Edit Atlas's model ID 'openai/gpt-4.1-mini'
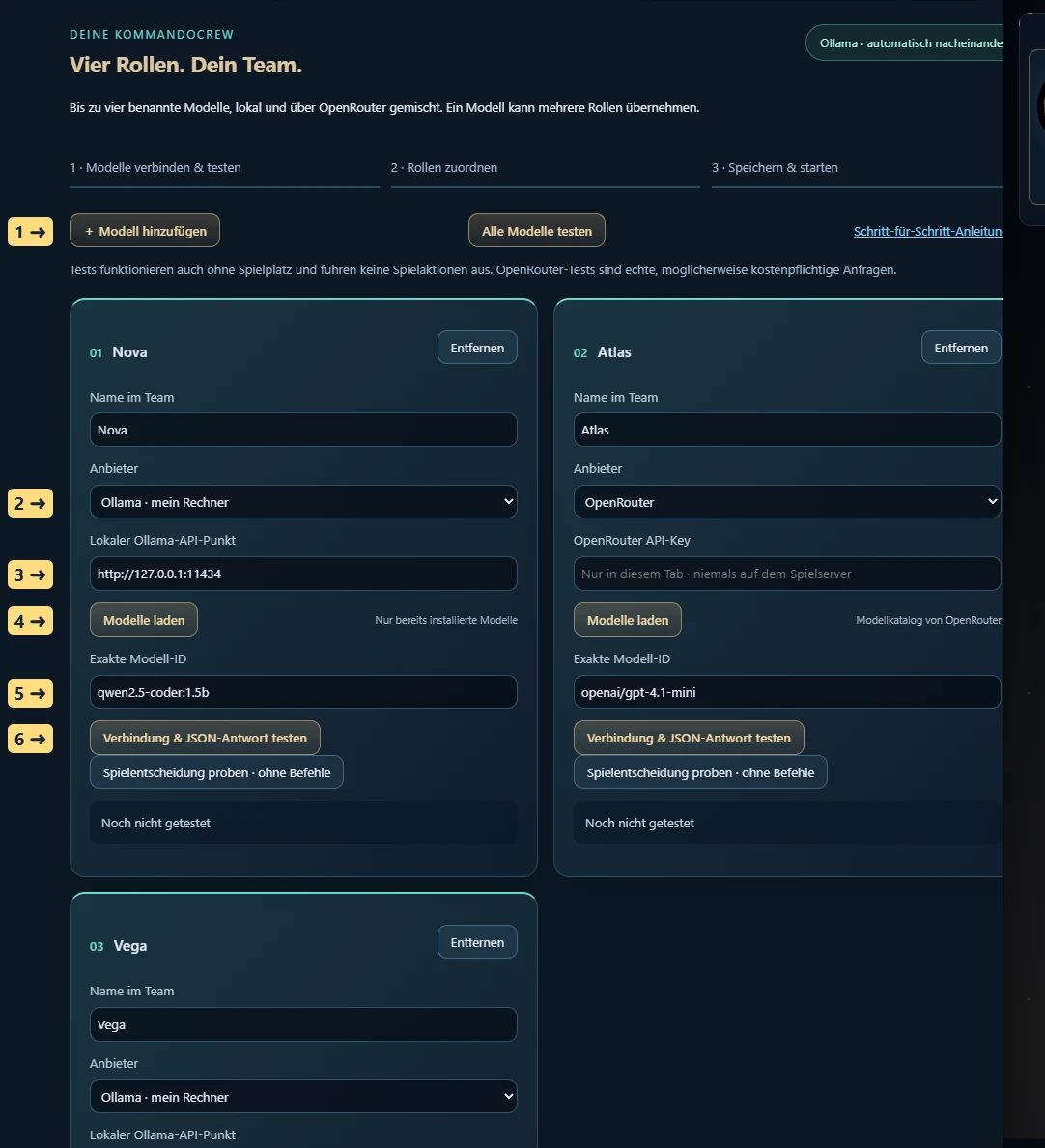 (786, 692)
